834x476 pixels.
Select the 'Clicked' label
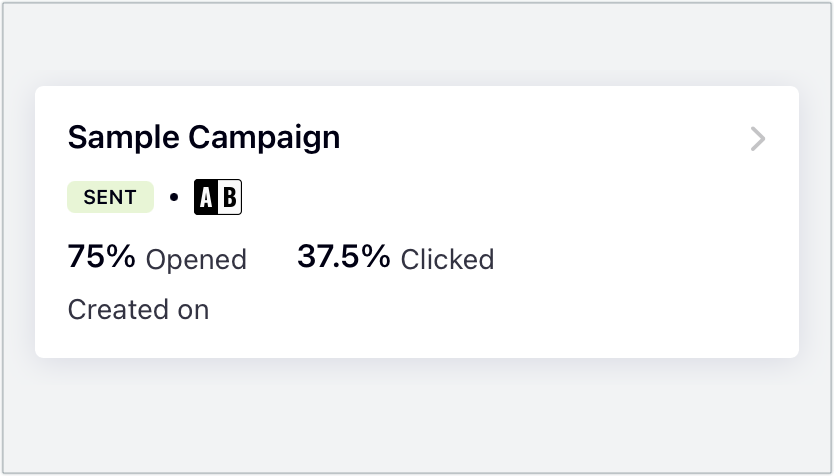tap(447, 260)
